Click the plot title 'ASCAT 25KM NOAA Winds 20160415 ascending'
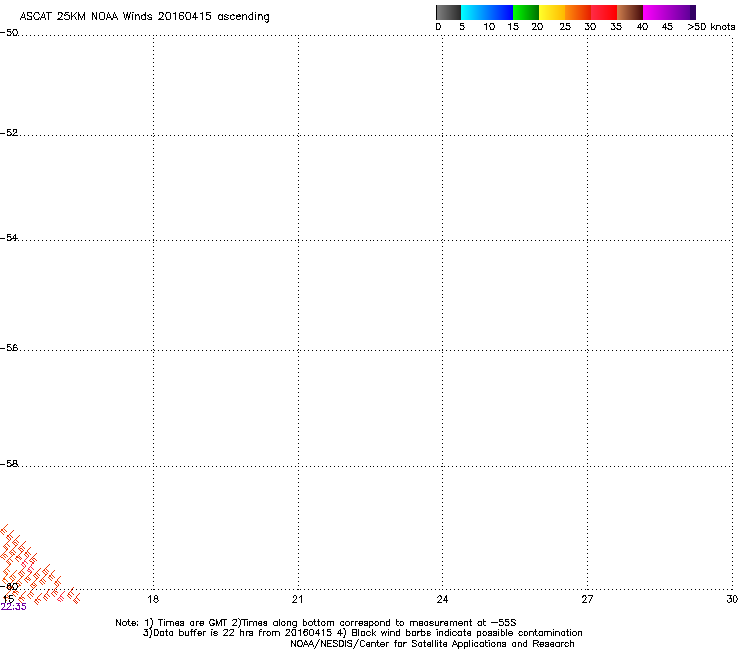 144,17
